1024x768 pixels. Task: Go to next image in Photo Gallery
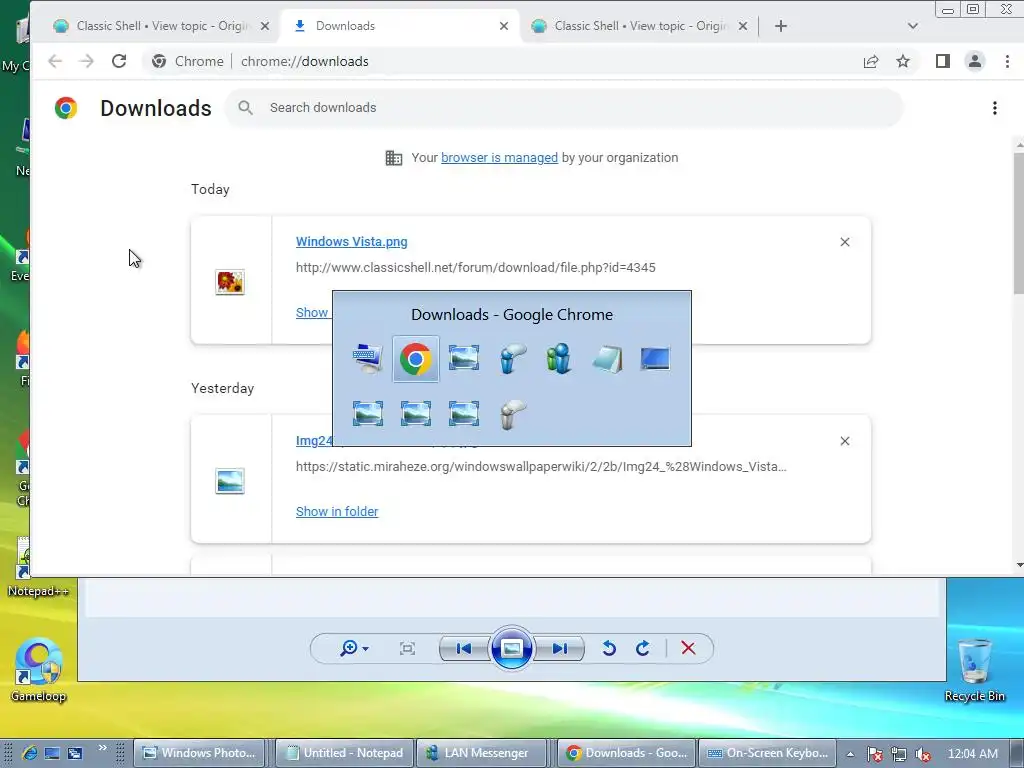coord(559,648)
